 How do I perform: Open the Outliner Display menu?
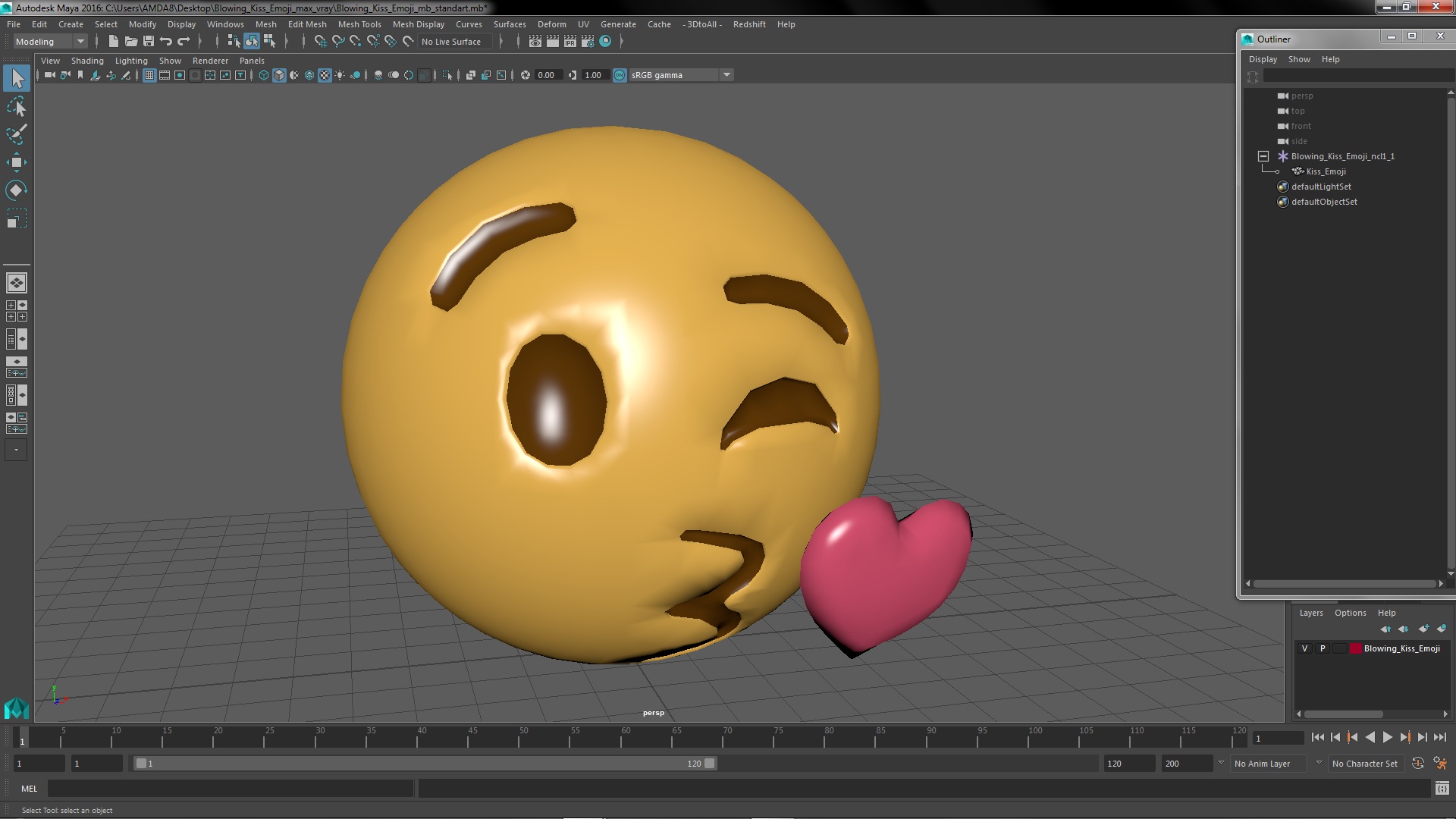tap(1263, 59)
